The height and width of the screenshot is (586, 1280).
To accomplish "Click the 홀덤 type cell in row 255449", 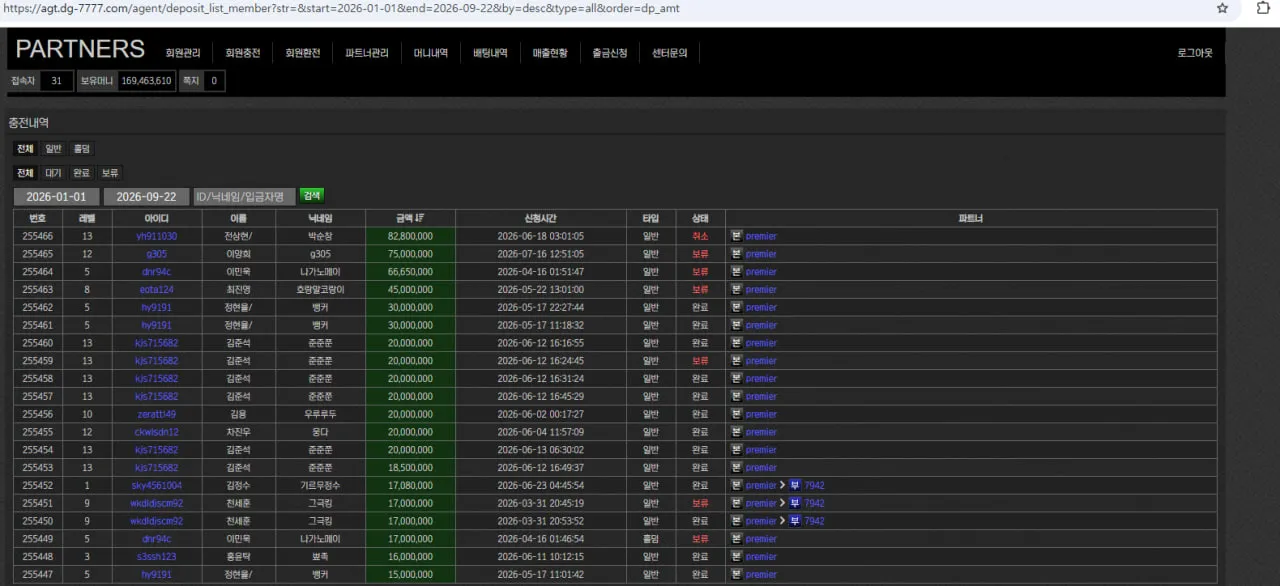I will pos(650,539).
